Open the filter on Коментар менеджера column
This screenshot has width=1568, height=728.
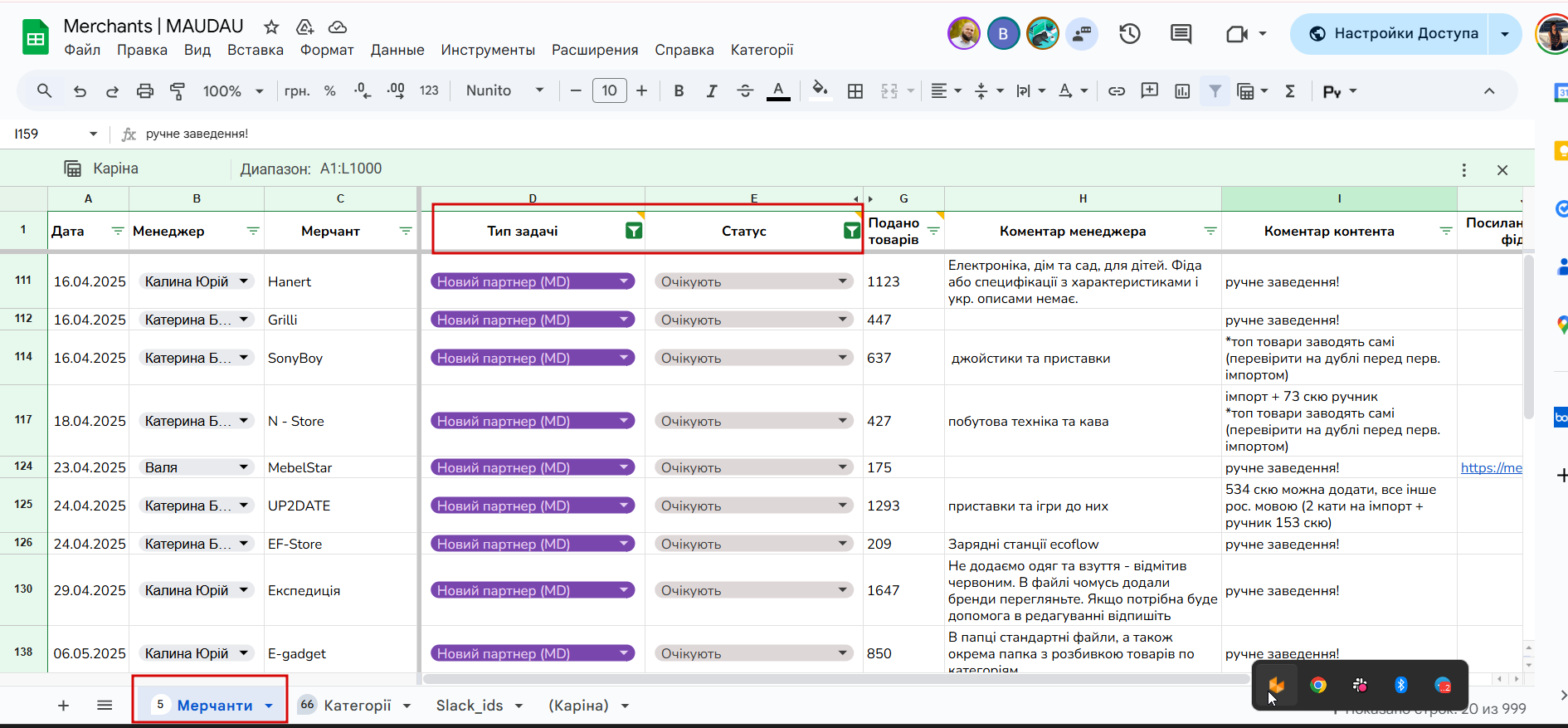tap(1210, 231)
